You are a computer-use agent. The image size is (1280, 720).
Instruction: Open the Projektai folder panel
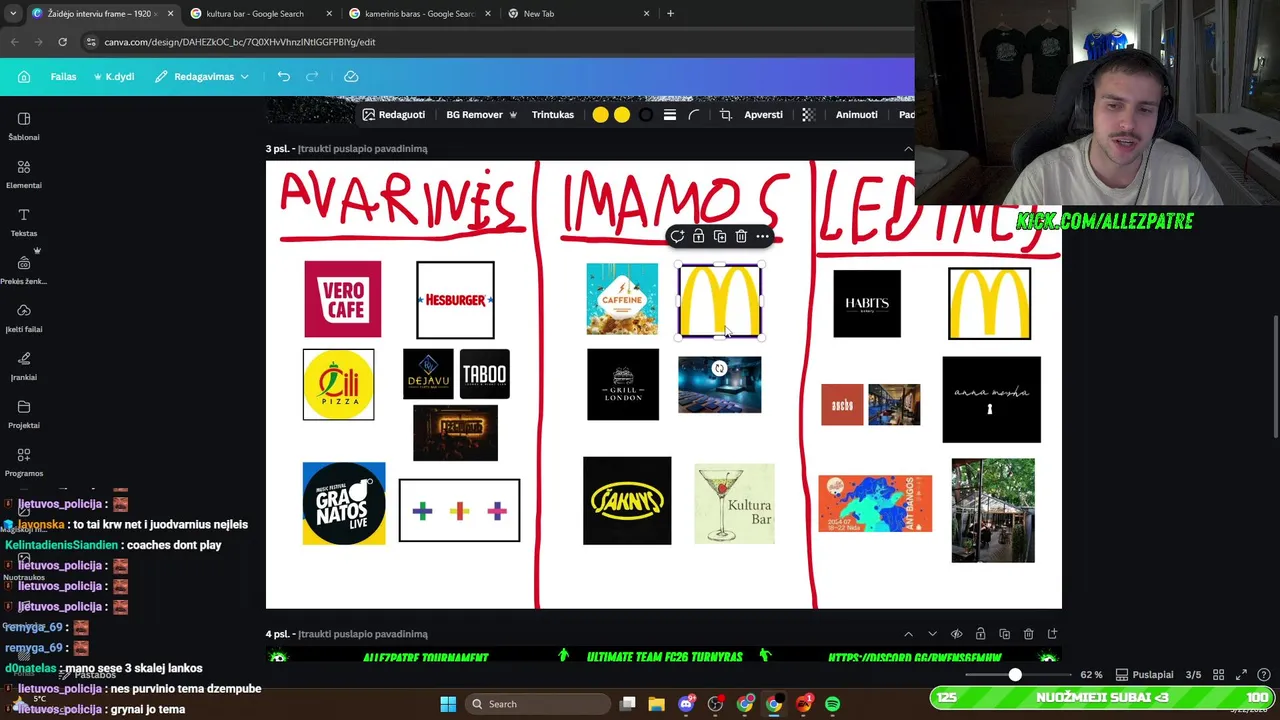(x=24, y=414)
